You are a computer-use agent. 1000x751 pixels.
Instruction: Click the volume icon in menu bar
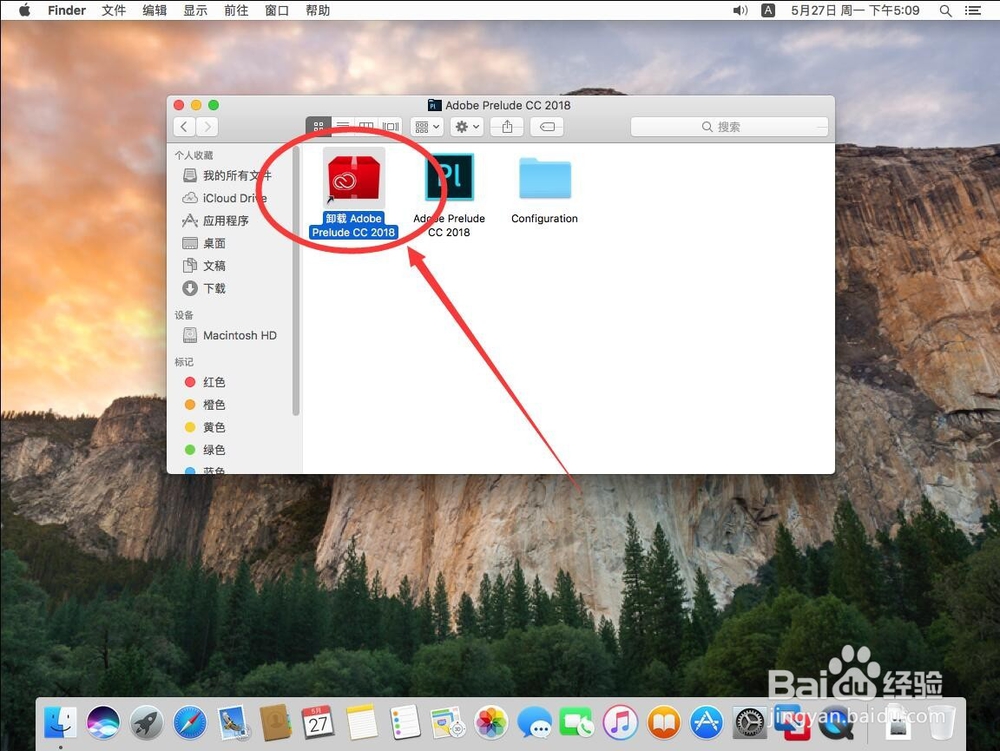pos(740,10)
